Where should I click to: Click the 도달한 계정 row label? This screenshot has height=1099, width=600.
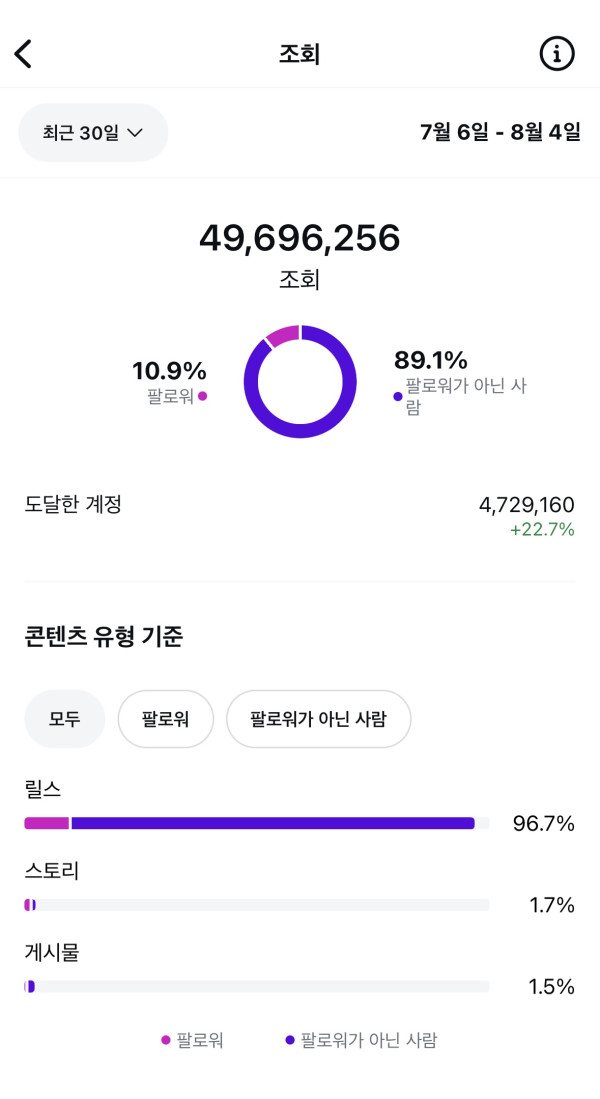73,504
